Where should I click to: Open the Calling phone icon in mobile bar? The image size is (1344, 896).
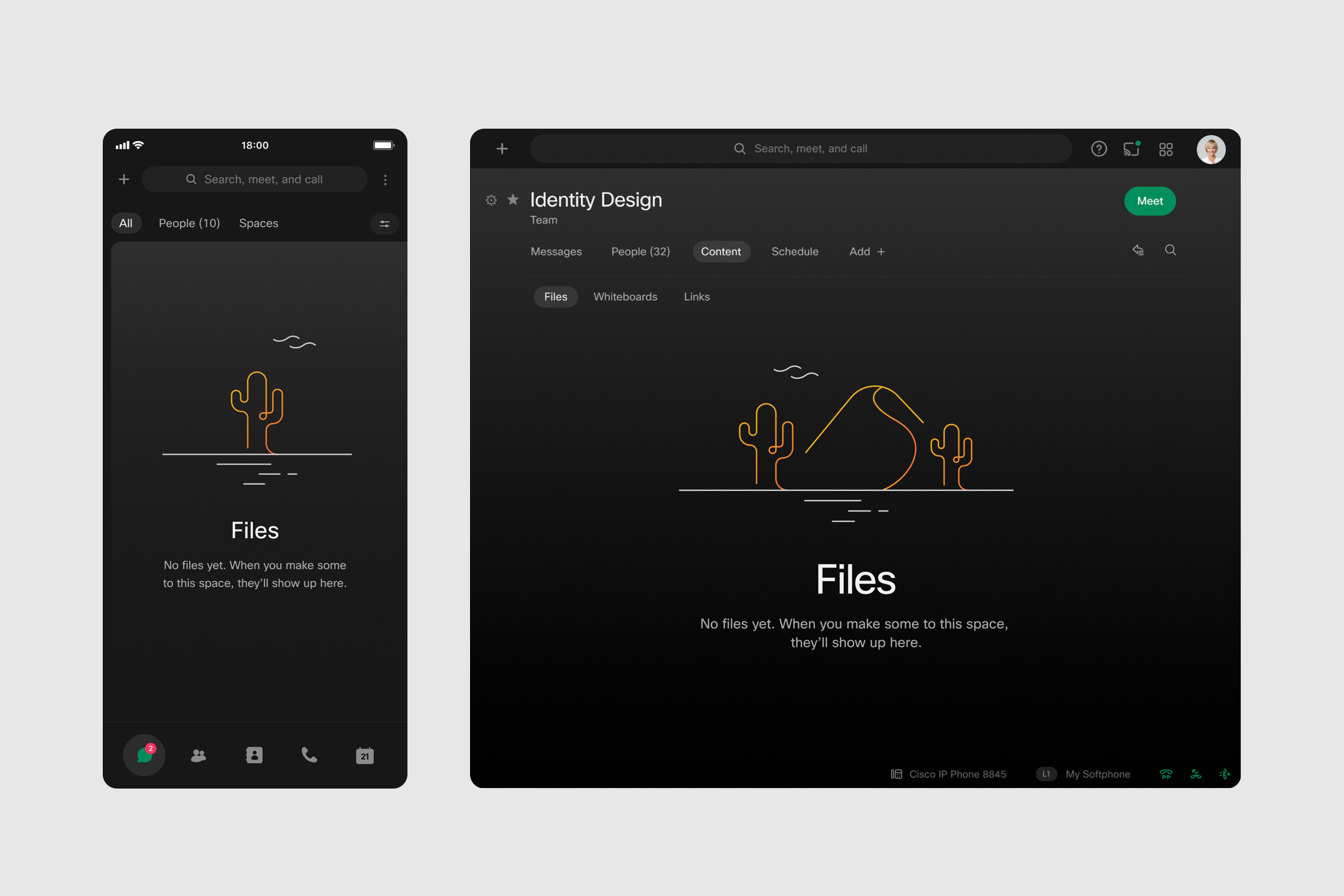tap(309, 756)
